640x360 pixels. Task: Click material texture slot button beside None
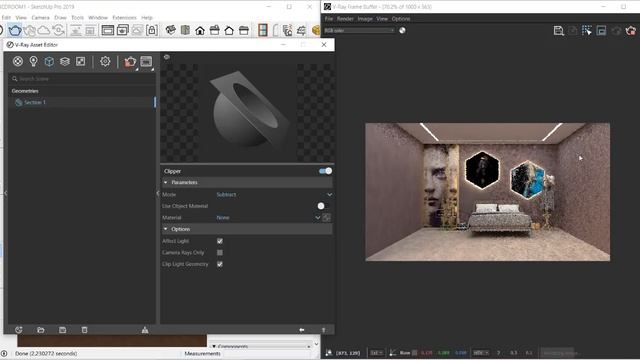click(327, 218)
